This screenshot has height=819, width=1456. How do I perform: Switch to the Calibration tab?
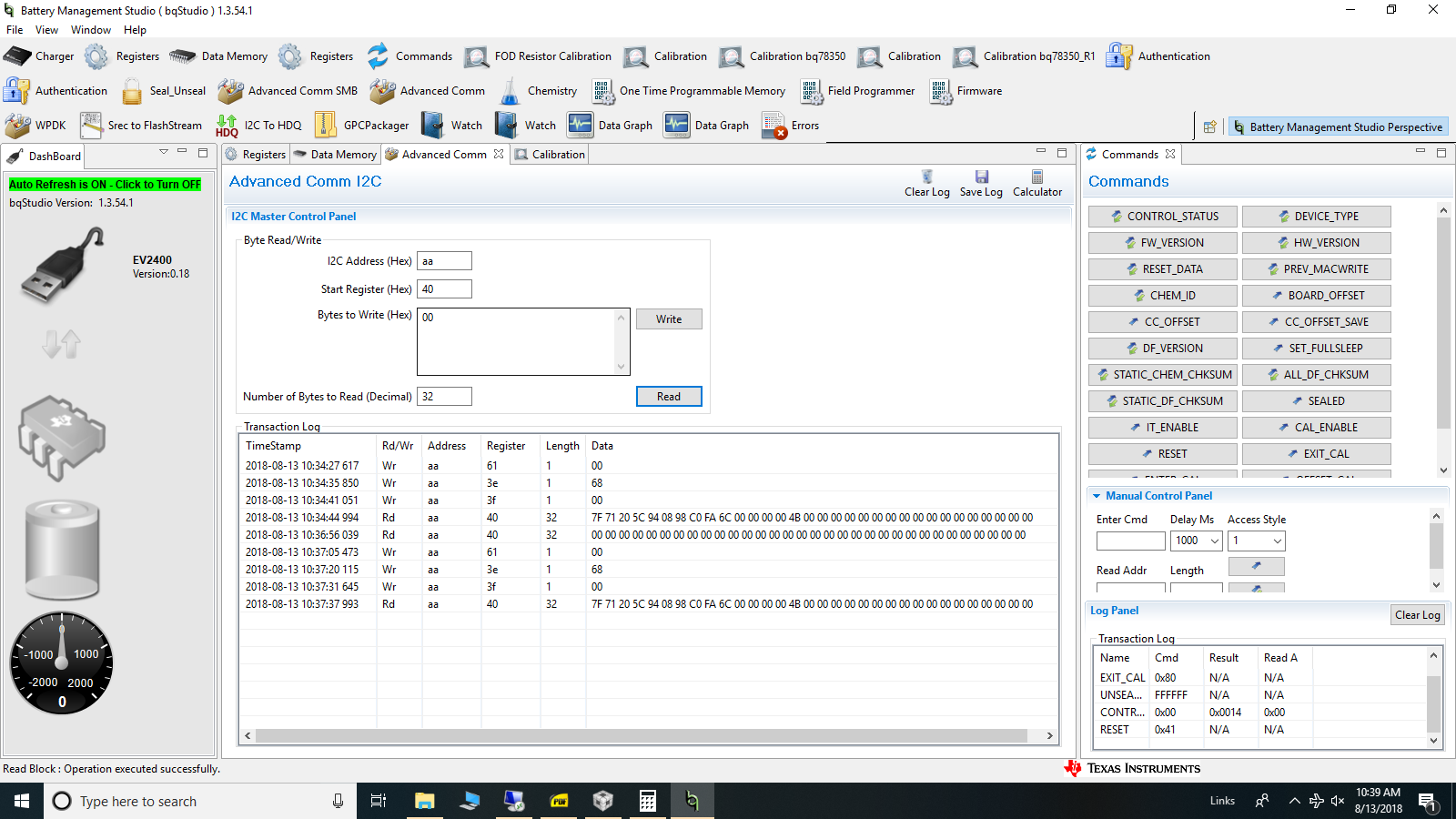[x=550, y=155]
